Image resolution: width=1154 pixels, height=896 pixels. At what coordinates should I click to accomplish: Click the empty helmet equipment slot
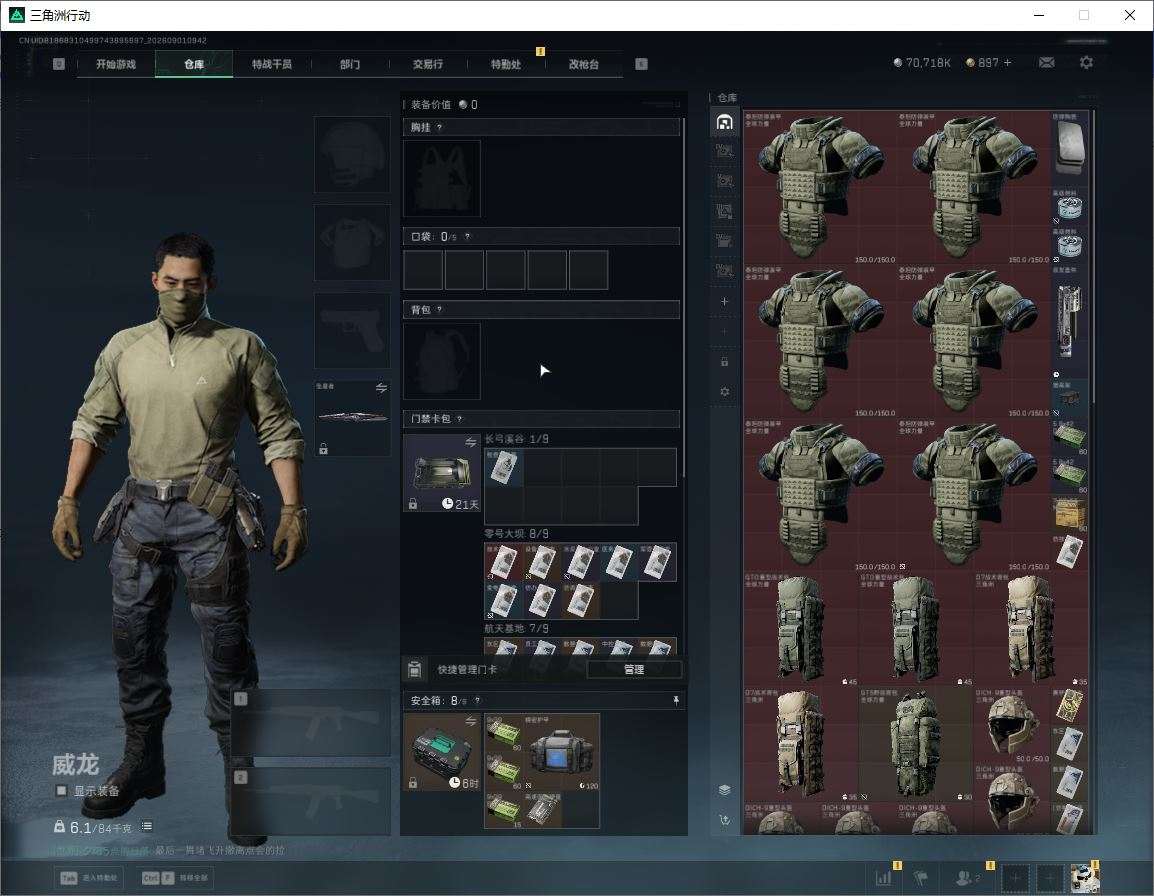click(353, 155)
